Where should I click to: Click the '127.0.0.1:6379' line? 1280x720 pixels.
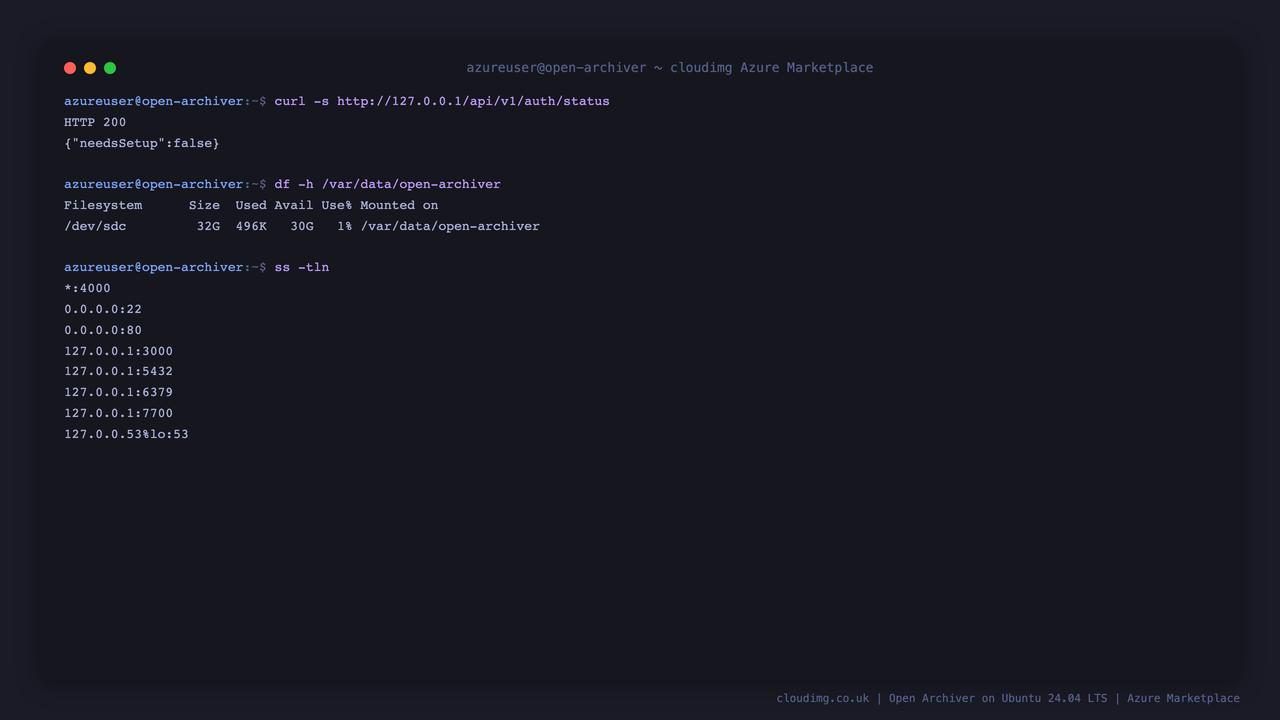(119, 392)
